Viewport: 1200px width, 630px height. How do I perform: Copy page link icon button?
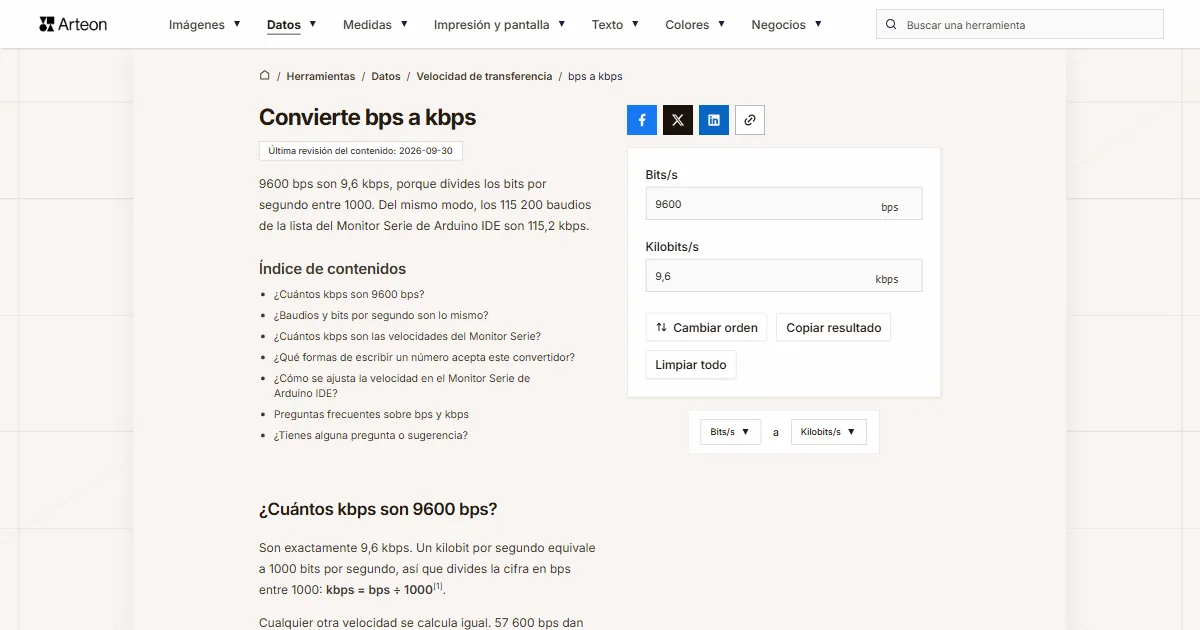(x=750, y=120)
